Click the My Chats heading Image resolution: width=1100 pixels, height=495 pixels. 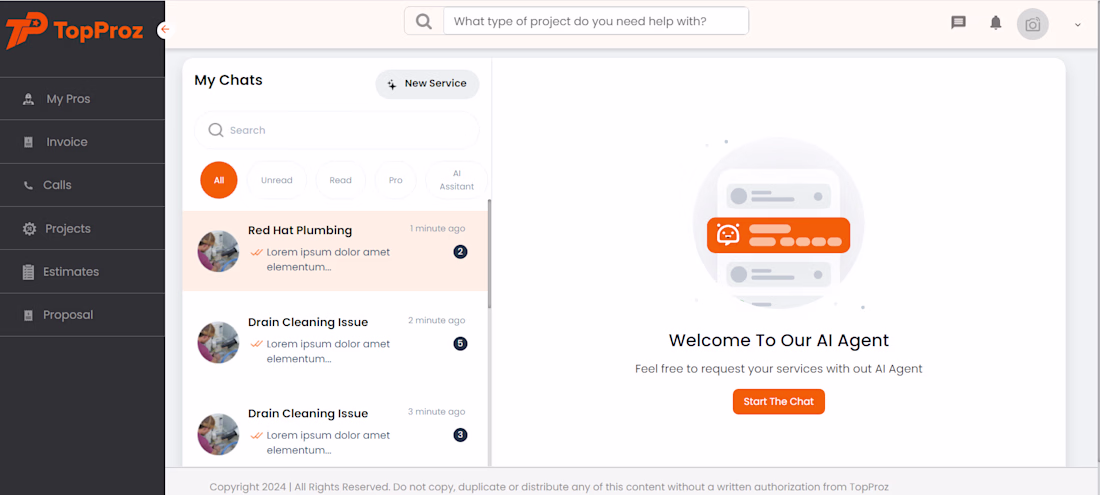228,81
